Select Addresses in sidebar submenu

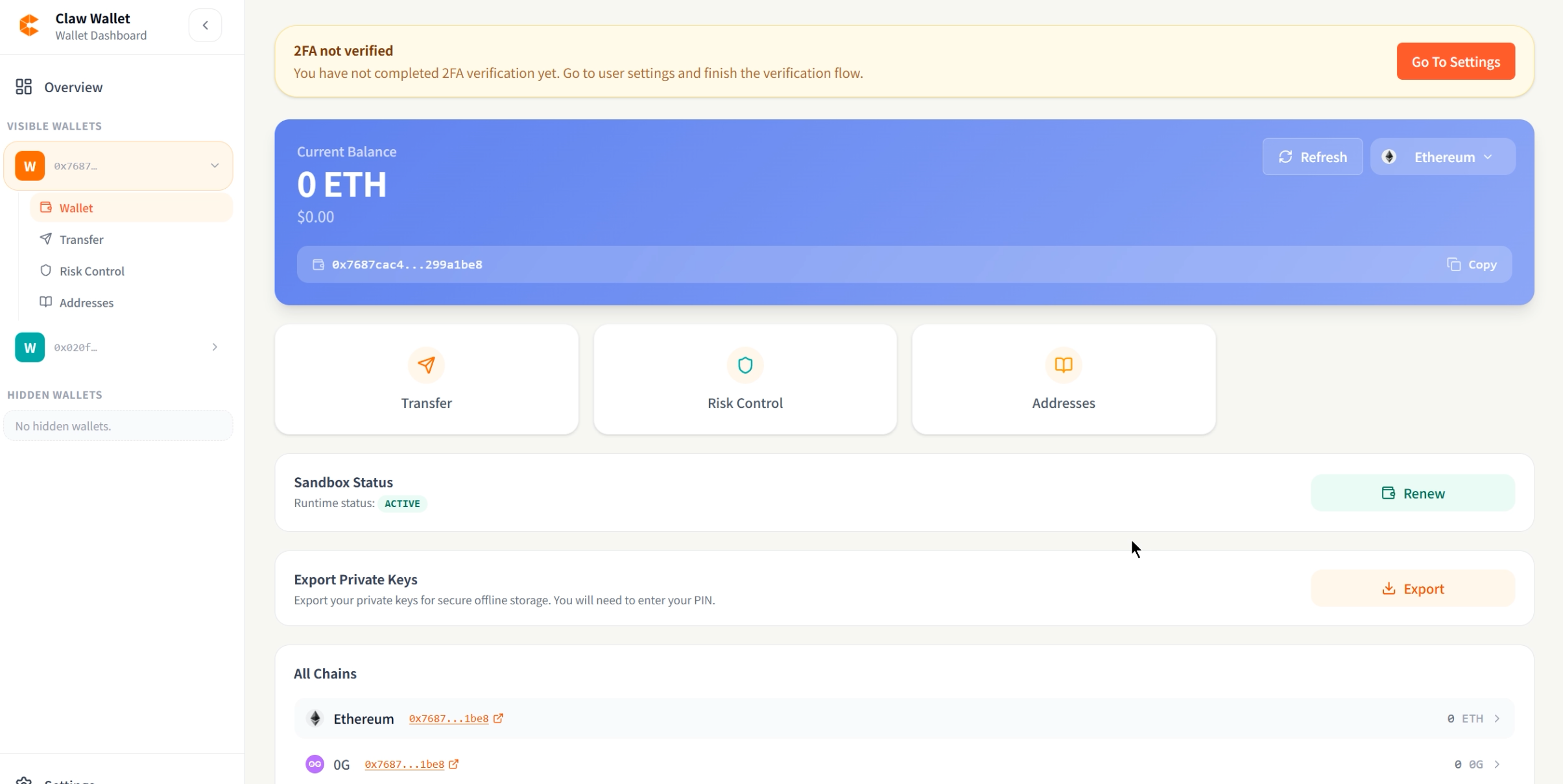pos(86,303)
